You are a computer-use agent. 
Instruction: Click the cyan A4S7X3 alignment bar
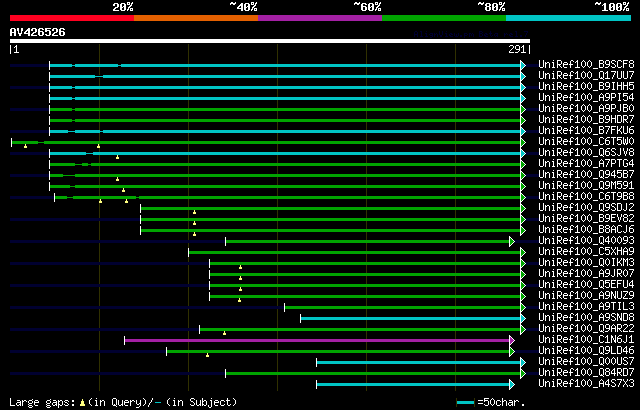click(x=413, y=384)
